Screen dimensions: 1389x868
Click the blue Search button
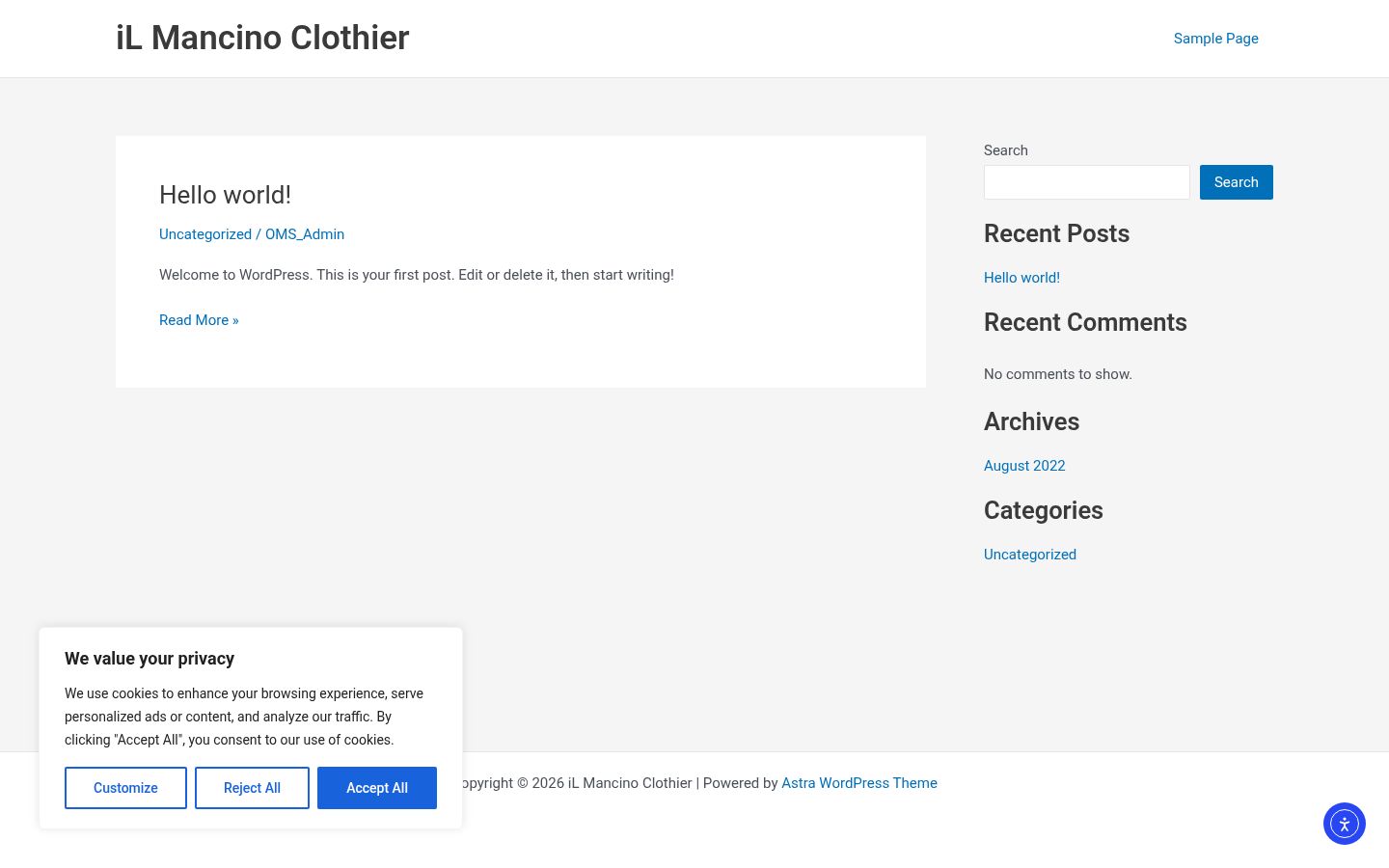[1237, 182]
